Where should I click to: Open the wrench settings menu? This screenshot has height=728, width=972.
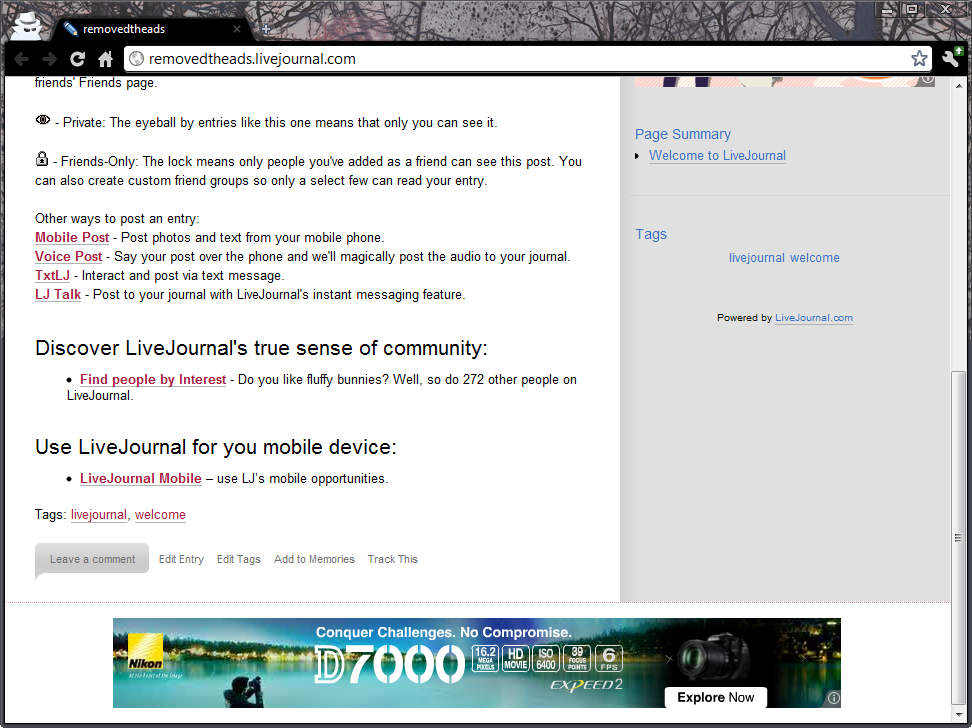(x=952, y=58)
